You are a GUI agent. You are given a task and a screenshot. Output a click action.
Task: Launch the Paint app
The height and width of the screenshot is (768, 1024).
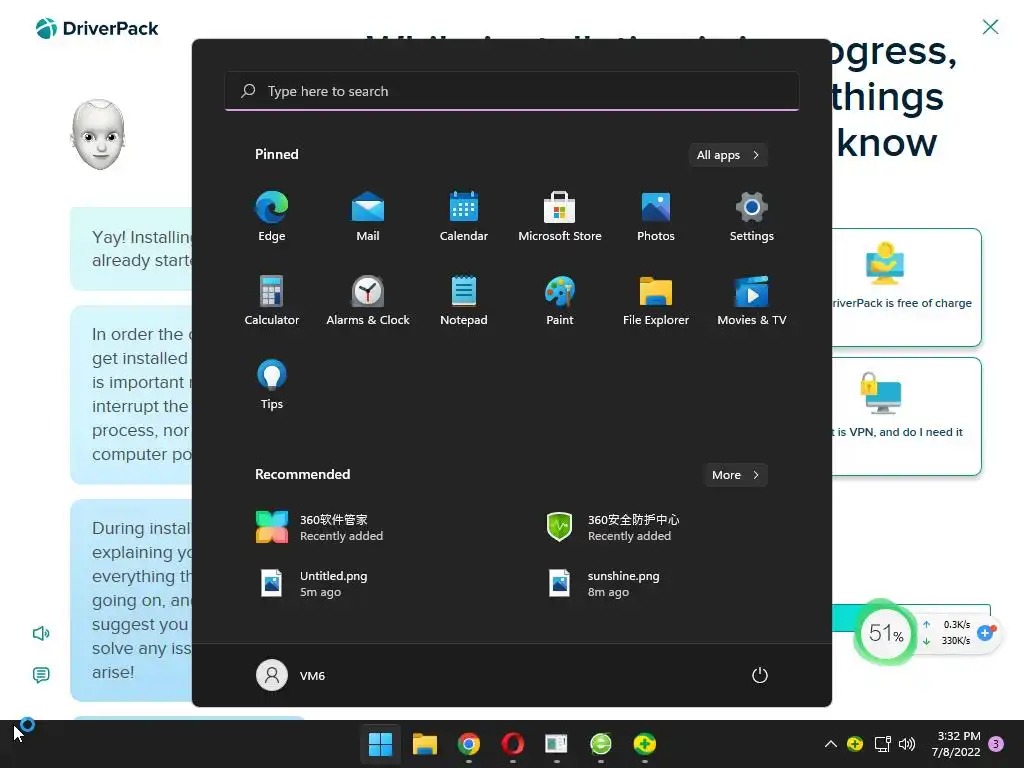(560, 300)
